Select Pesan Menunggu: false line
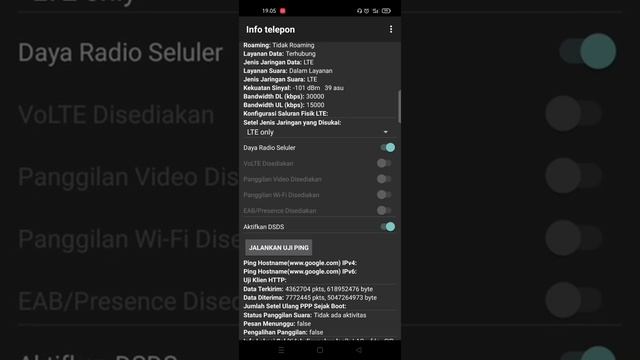Viewport: 640px width, 360px height. pyautogui.click(x=277, y=324)
